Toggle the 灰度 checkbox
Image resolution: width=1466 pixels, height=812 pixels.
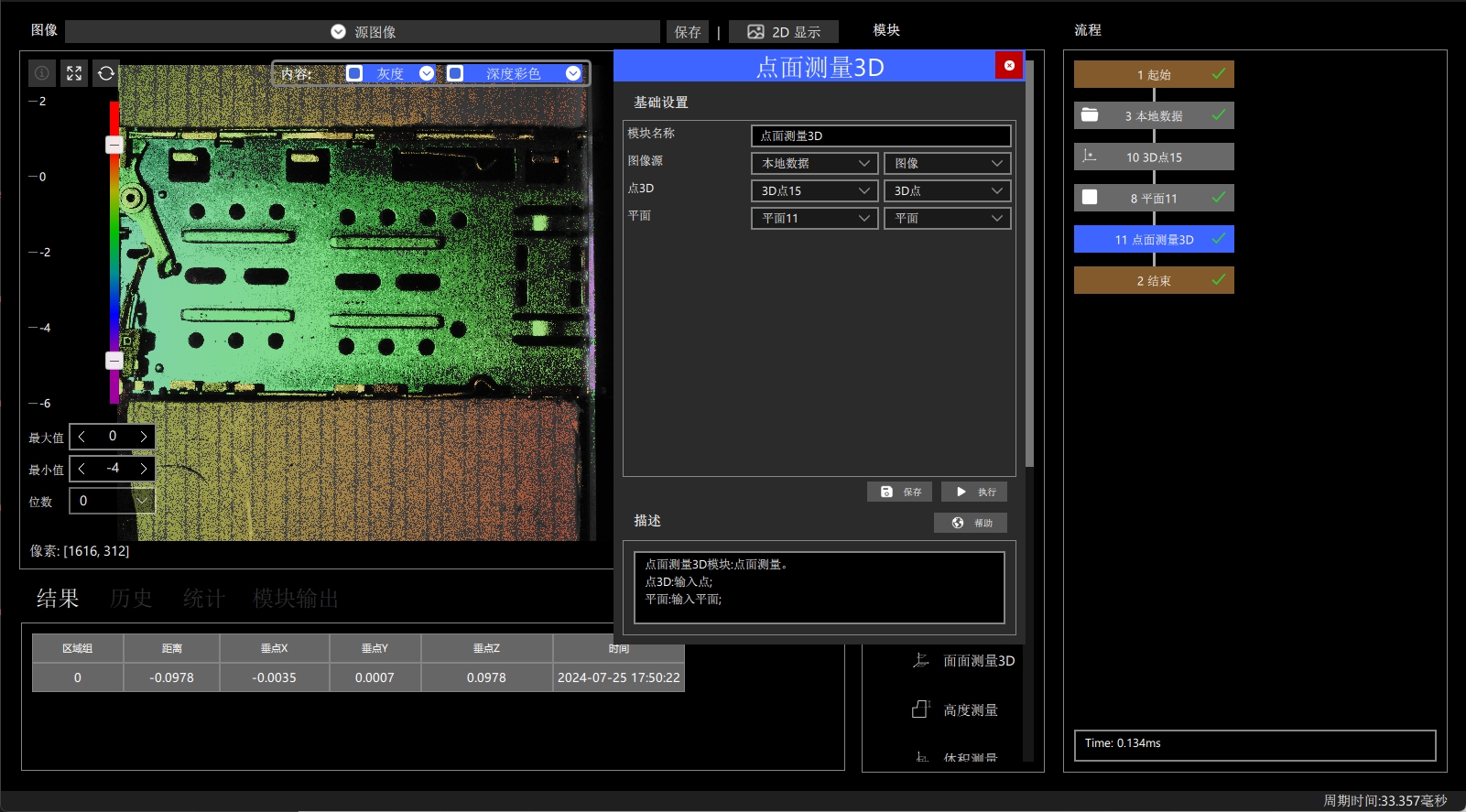[354, 73]
